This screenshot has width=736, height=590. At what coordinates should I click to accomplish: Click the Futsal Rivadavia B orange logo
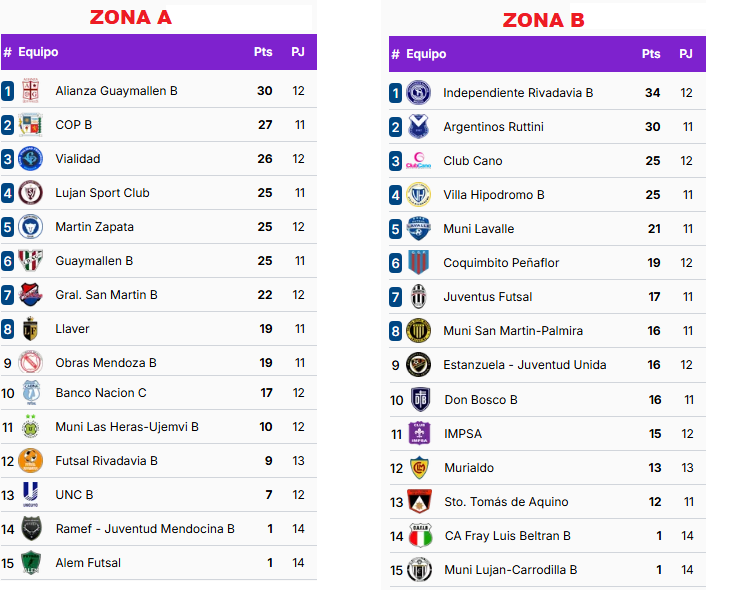click(x=31, y=461)
